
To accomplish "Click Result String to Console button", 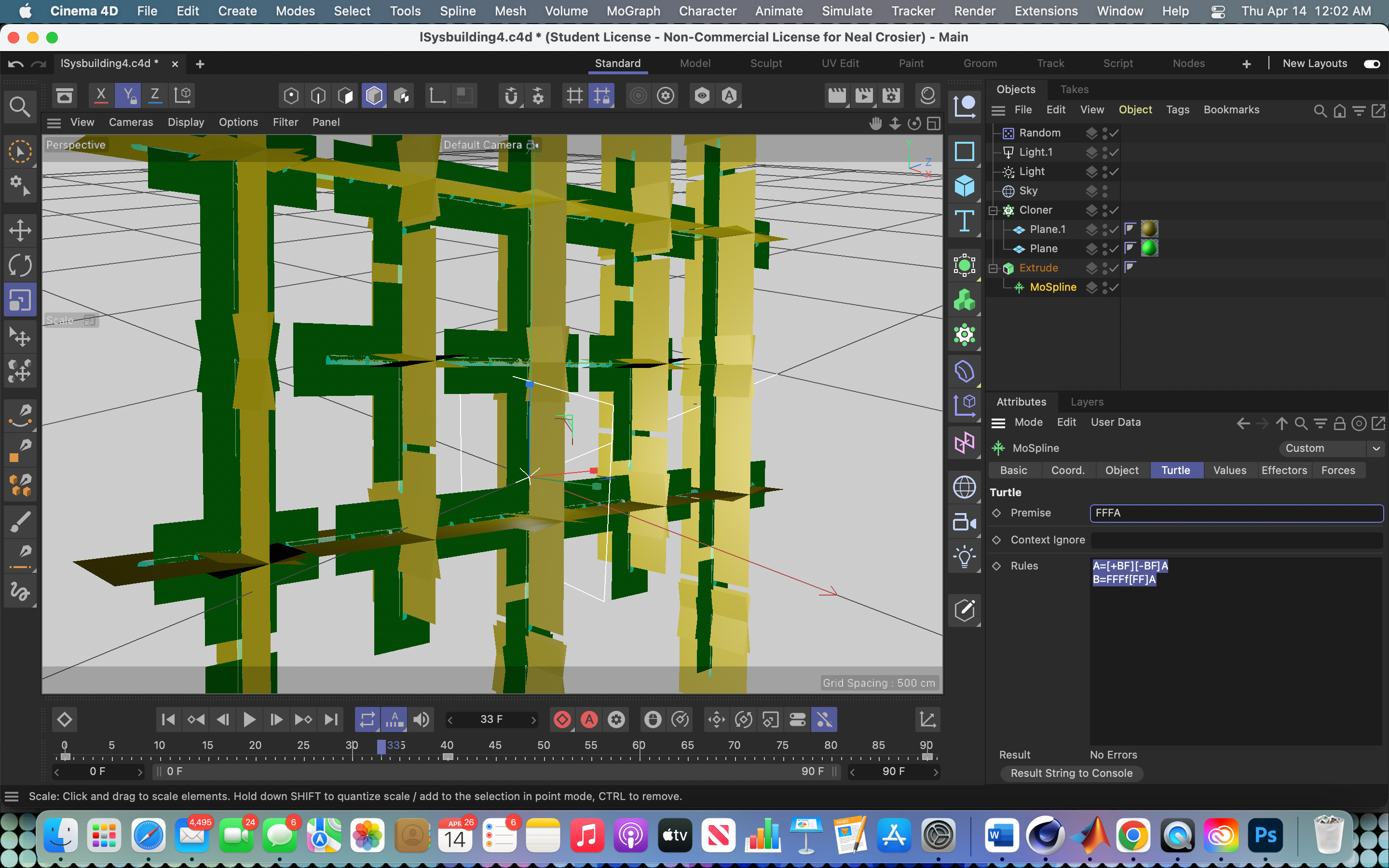I will (x=1071, y=773).
